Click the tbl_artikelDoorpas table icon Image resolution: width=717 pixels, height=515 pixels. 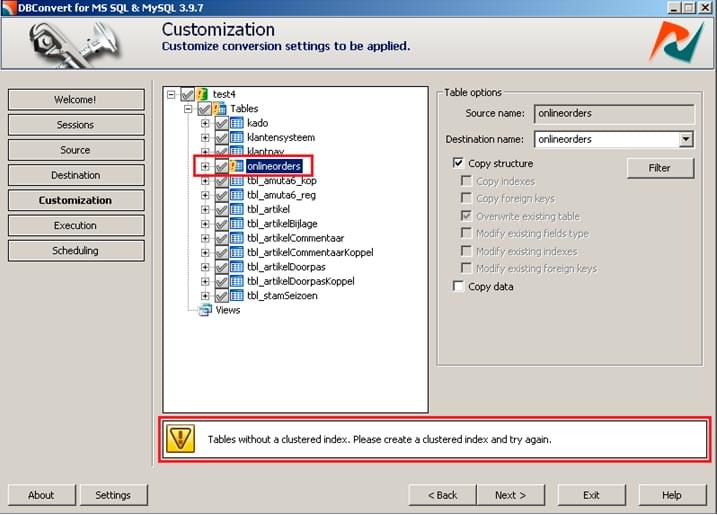(236, 267)
